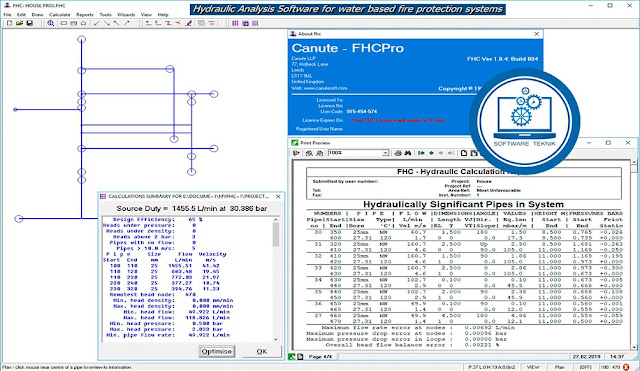Click Print Preview exit door icon
Viewport: 640px width, 371px height.
coord(296,153)
